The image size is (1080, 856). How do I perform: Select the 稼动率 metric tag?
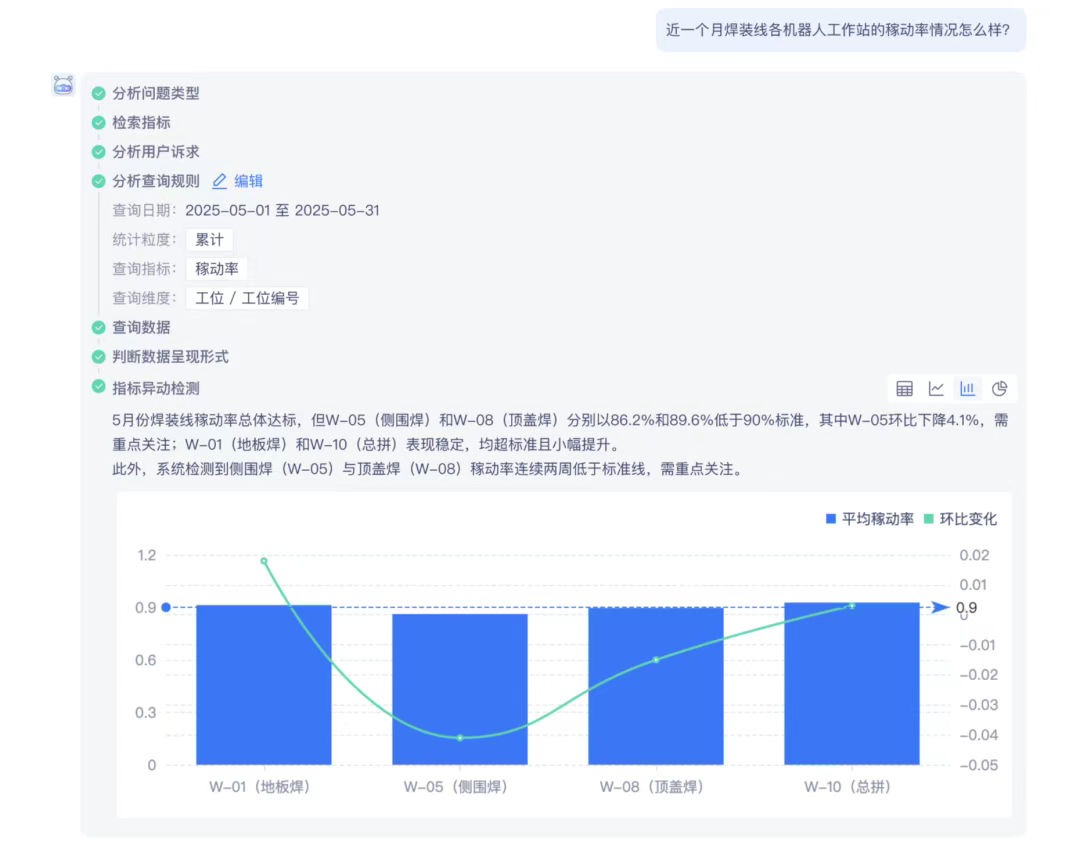[217, 269]
